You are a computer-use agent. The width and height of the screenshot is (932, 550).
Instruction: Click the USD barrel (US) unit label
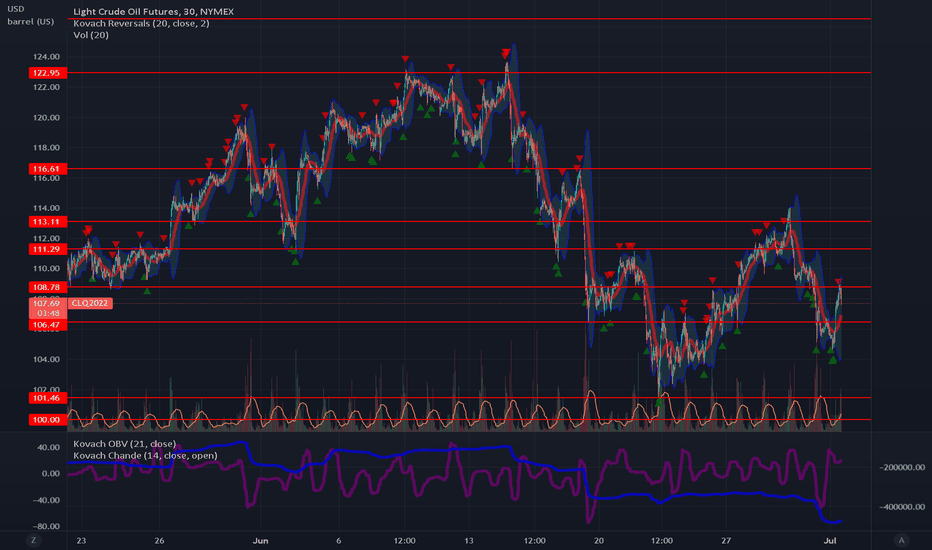(x=30, y=15)
